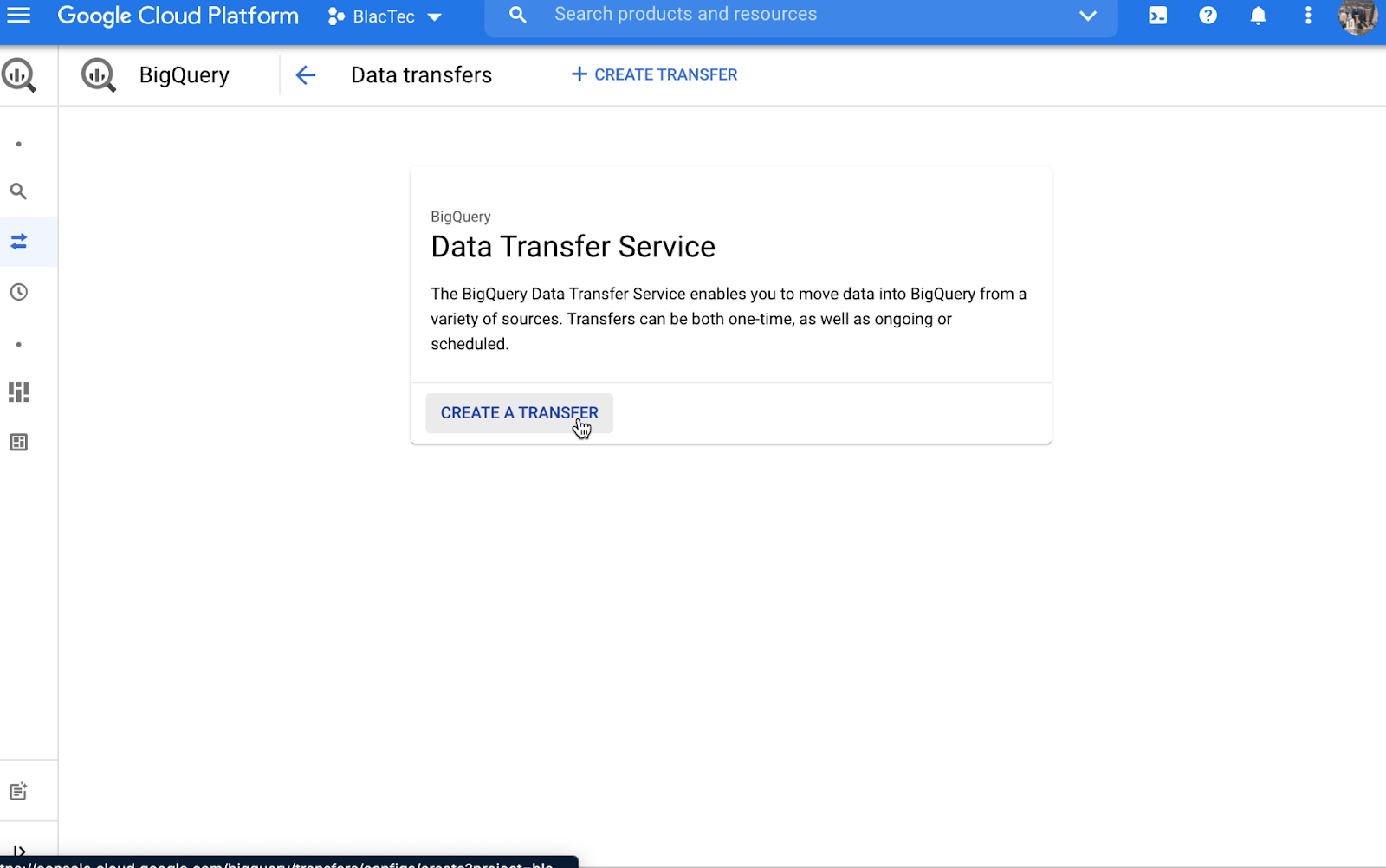
Task: Open the sidebar search magnifier icon
Action: coord(18,191)
